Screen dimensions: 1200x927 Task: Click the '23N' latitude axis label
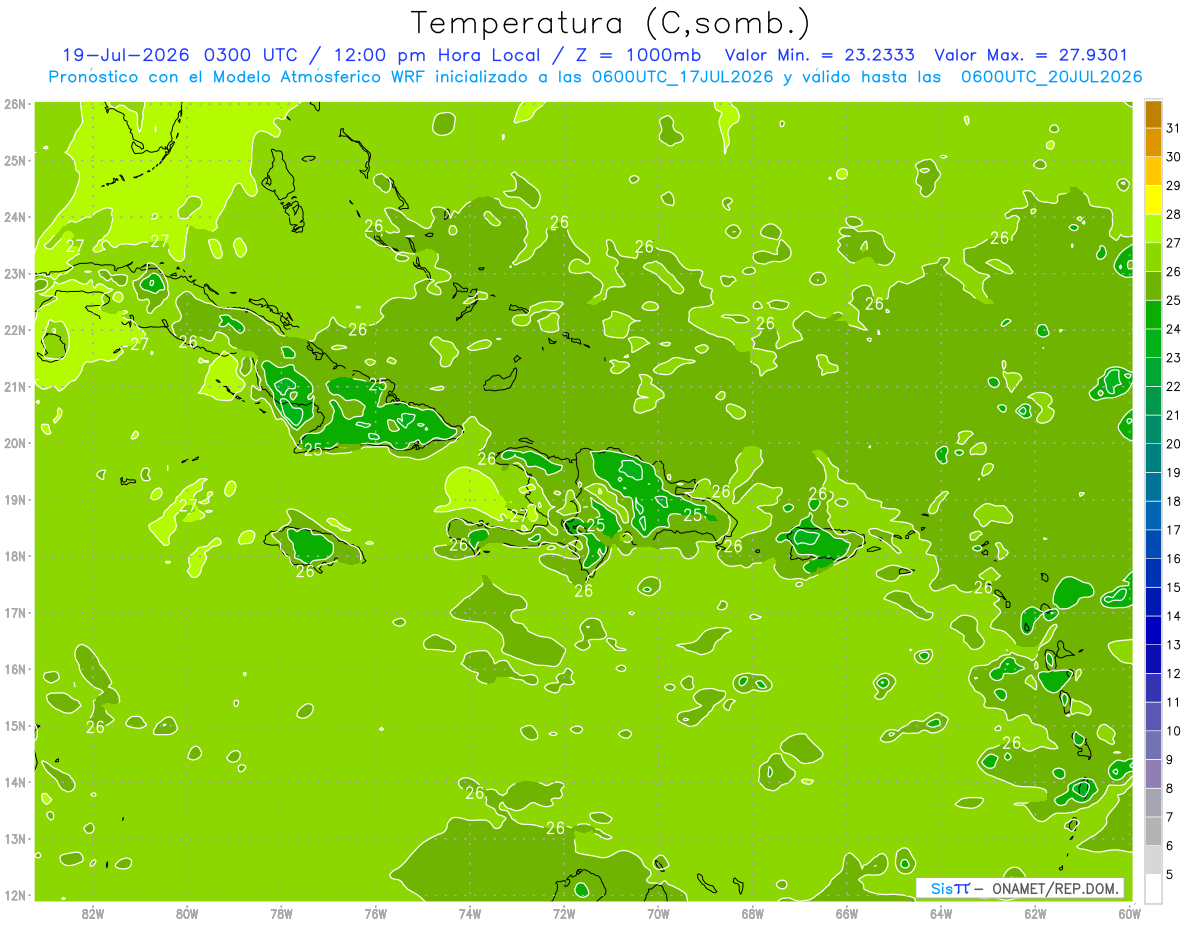tap(15, 273)
